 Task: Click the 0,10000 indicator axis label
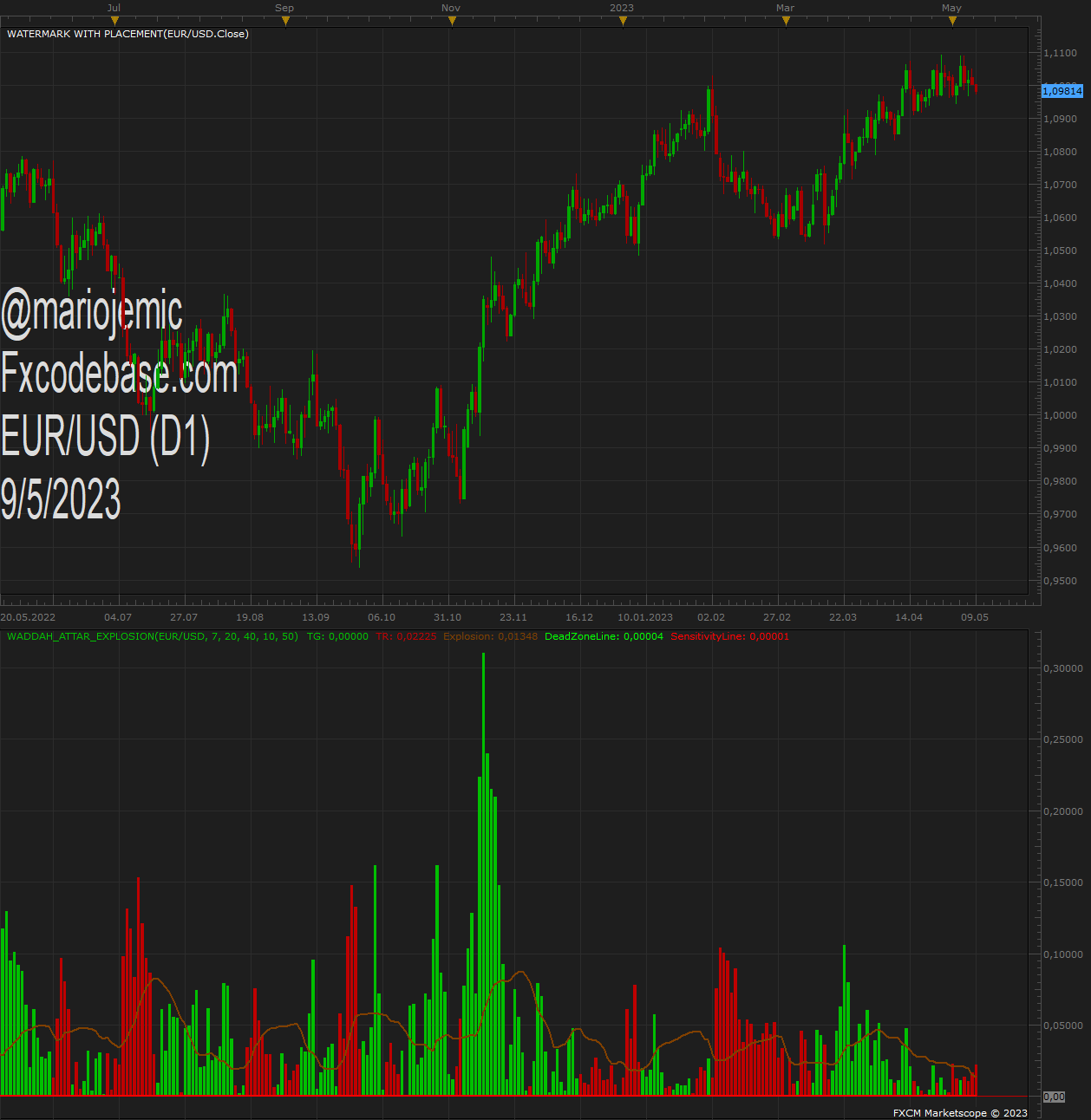tap(1063, 954)
